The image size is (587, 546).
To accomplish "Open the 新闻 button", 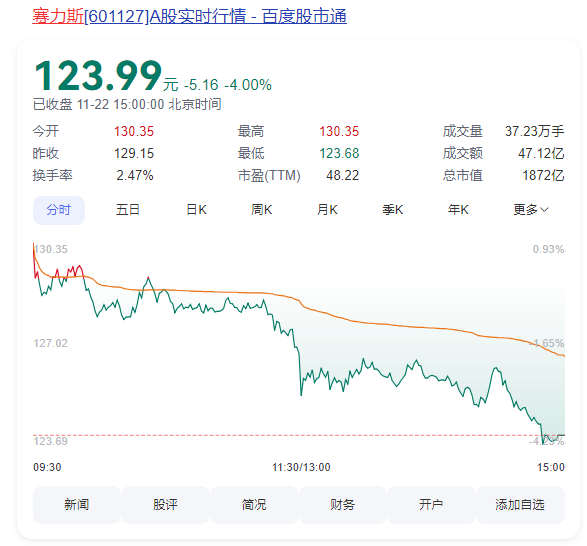I will pos(77,504).
